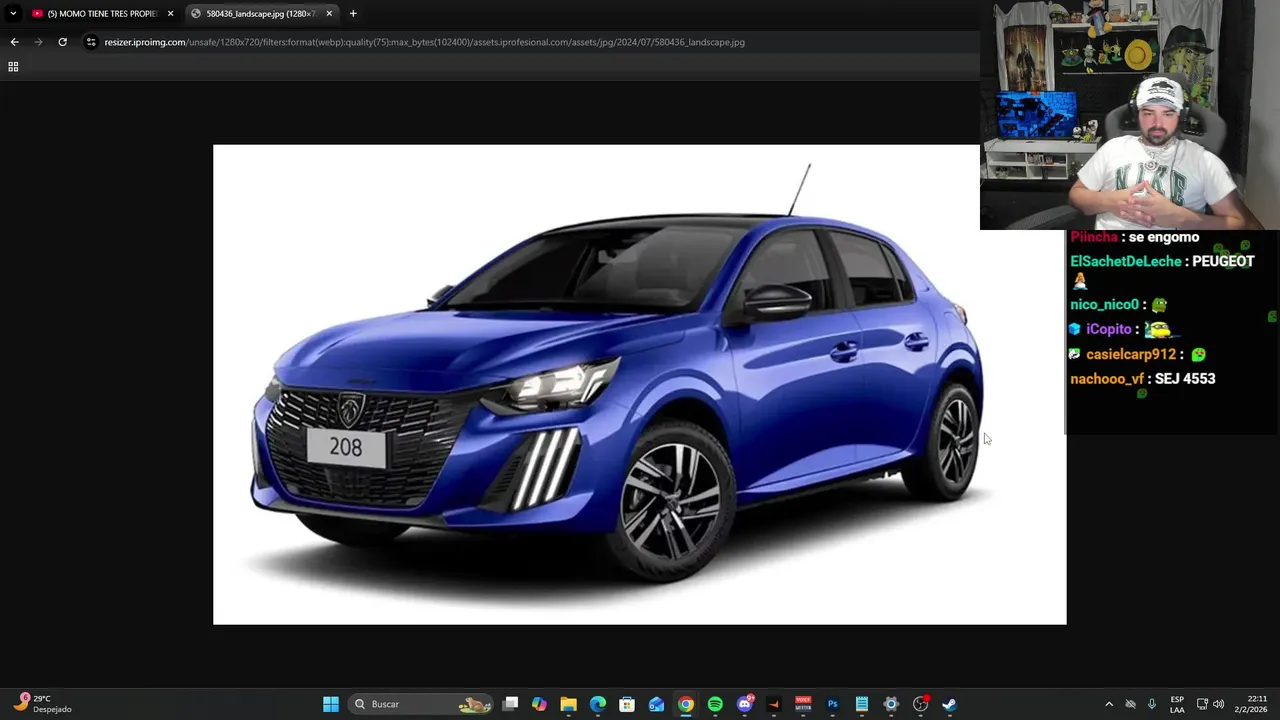Open Spotify from the taskbar
Image resolution: width=1280 pixels, height=720 pixels.
pyautogui.click(x=715, y=704)
